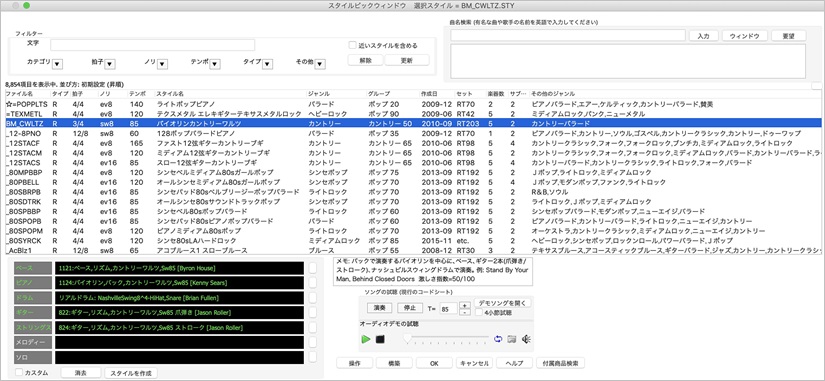Viewport: 825px width, 381px height.
Task: Click the 停止 stop button
Action: point(409,307)
